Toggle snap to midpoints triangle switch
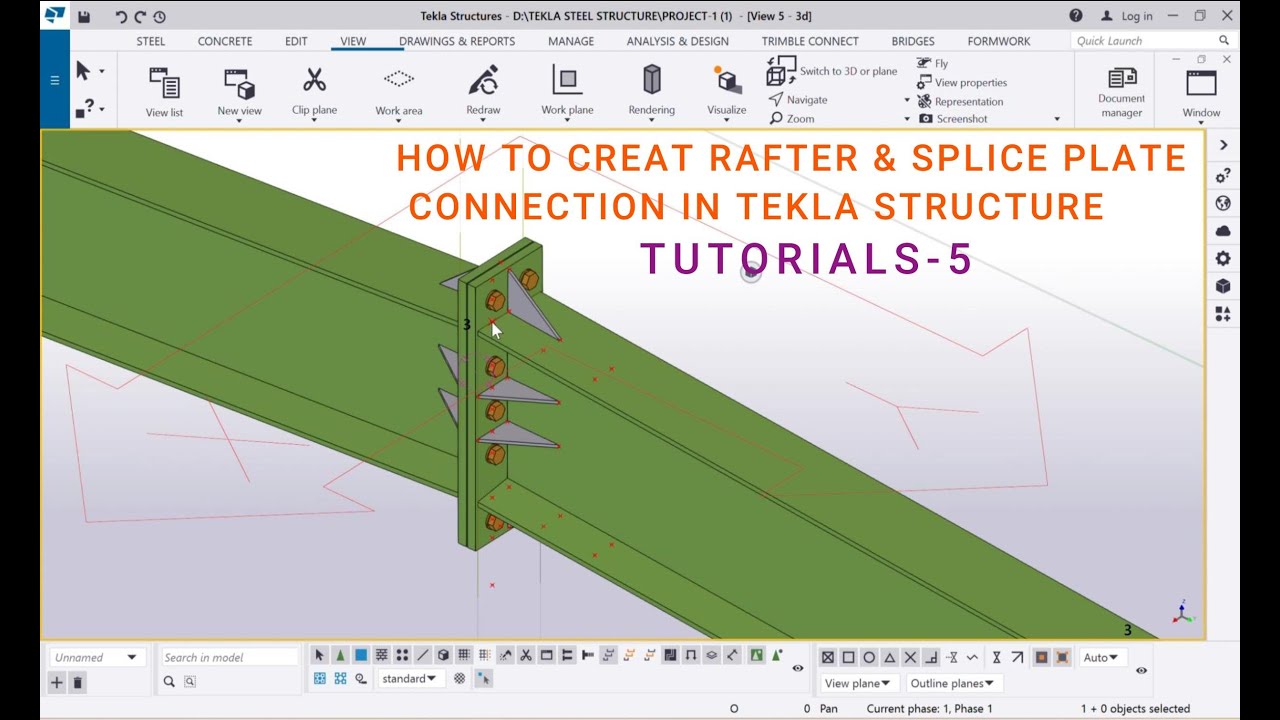Image resolution: width=1280 pixels, height=720 pixels. 890,657
